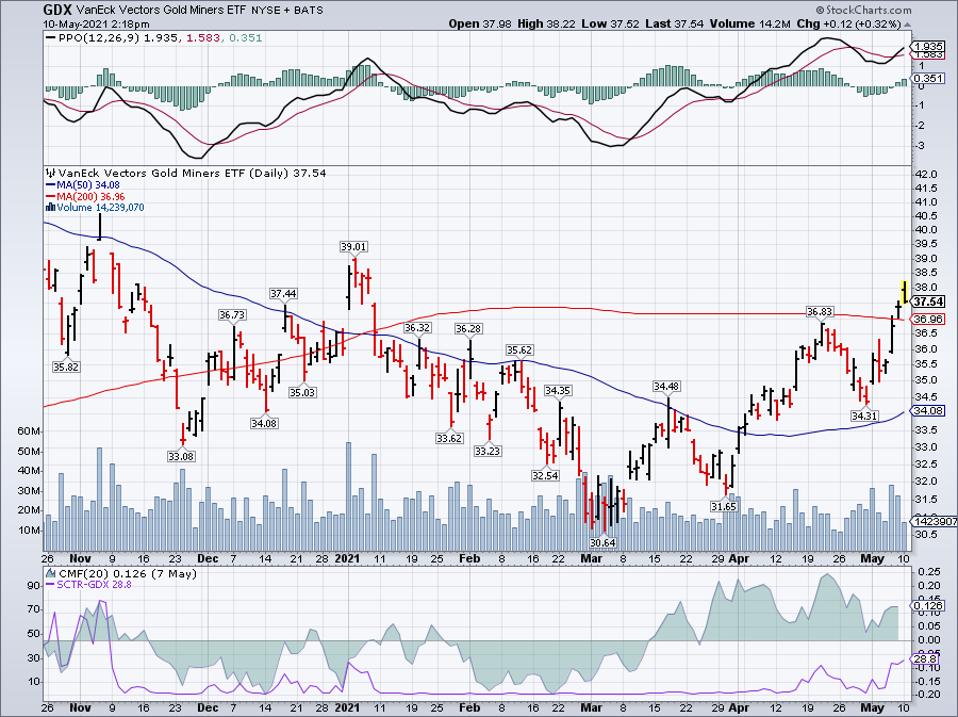Click the Open 37.98 value
The height and width of the screenshot is (717, 958).
pyautogui.click(x=479, y=24)
